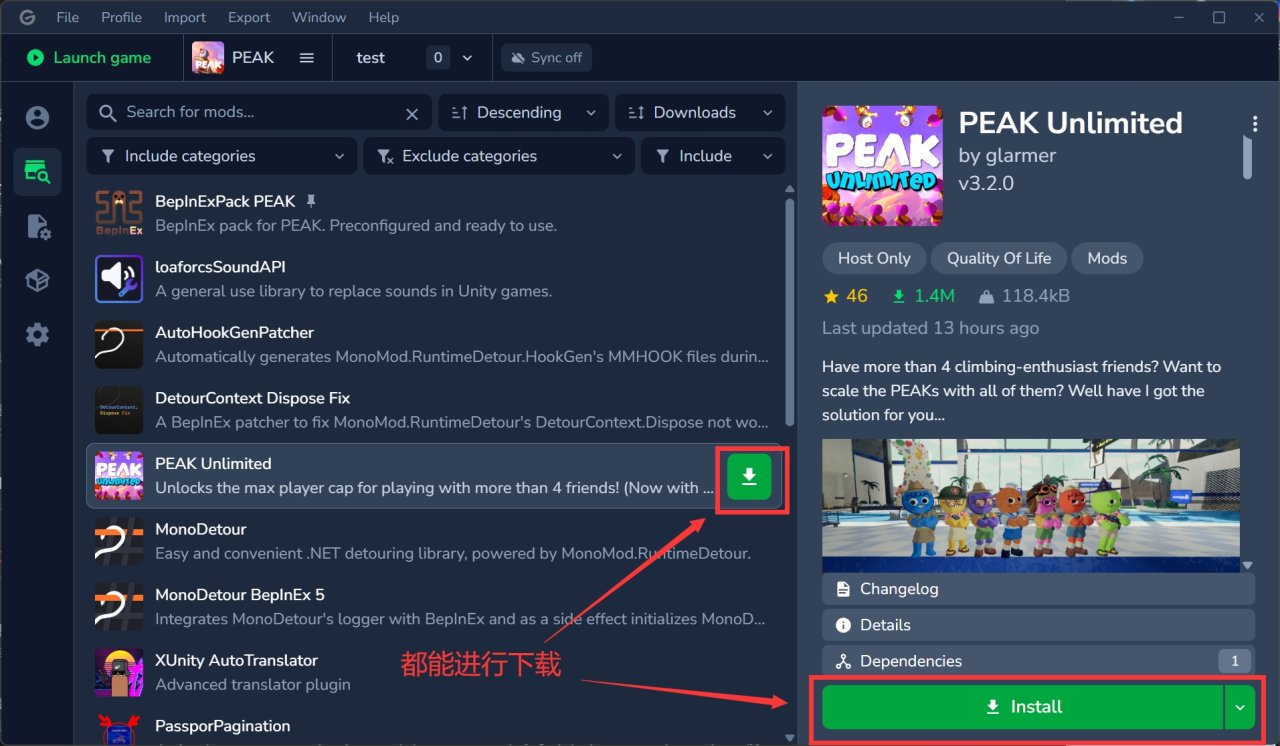Open the Dependencies section
Viewport: 1280px width, 746px height.
point(1038,661)
